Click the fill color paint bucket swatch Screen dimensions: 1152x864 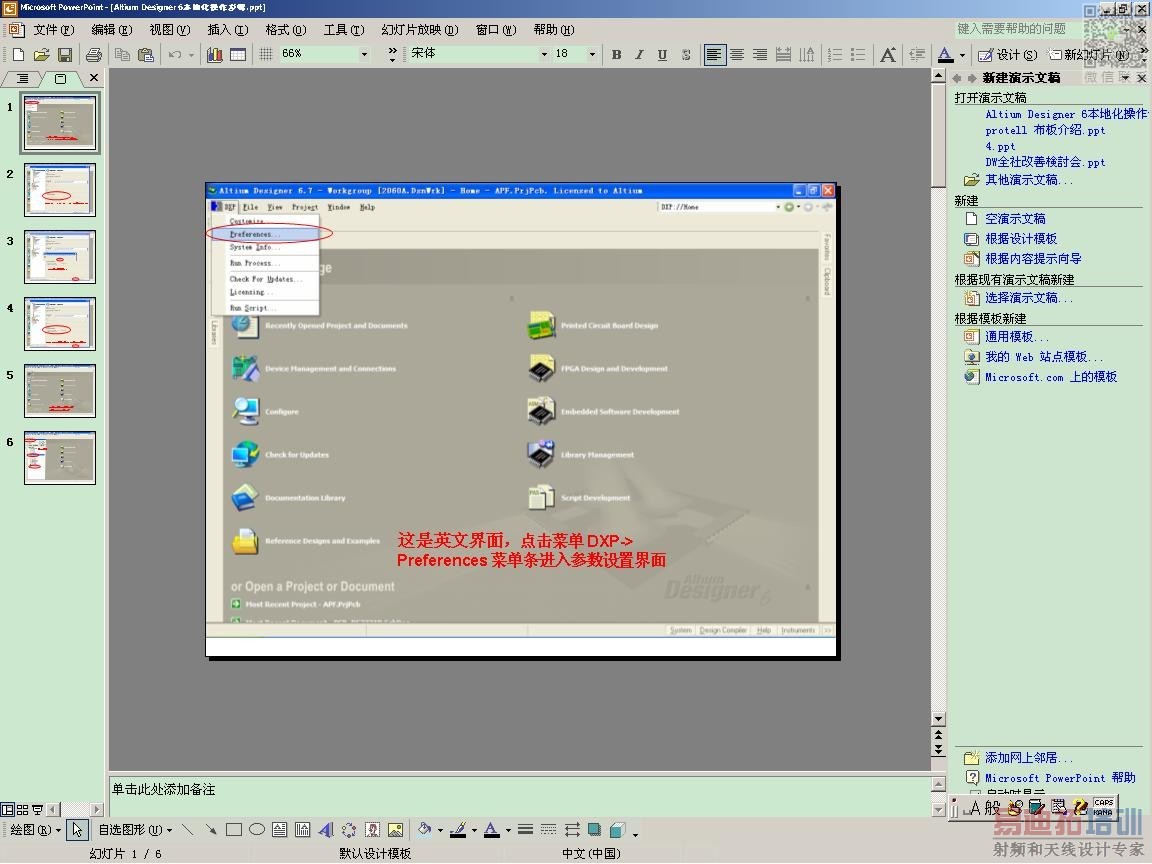[425, 830]
